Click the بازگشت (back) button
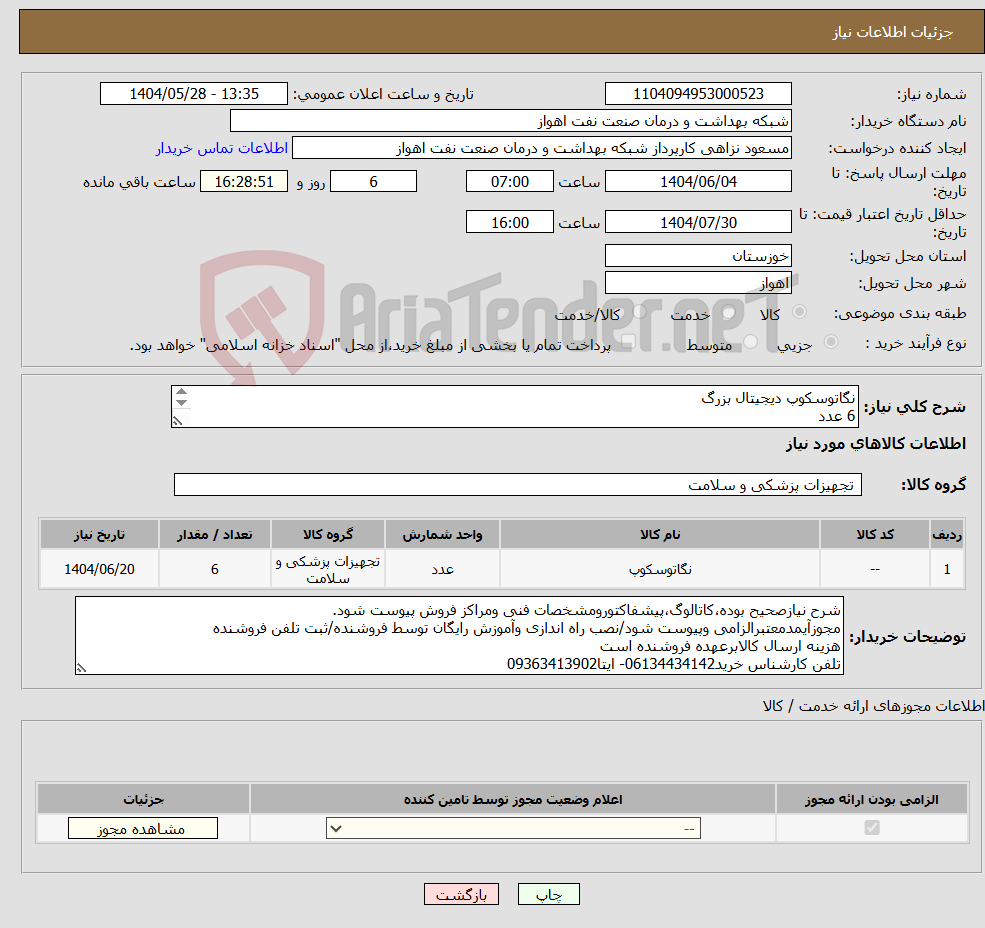The height and width of the screenshot is (928, 985). pos(461,894)
